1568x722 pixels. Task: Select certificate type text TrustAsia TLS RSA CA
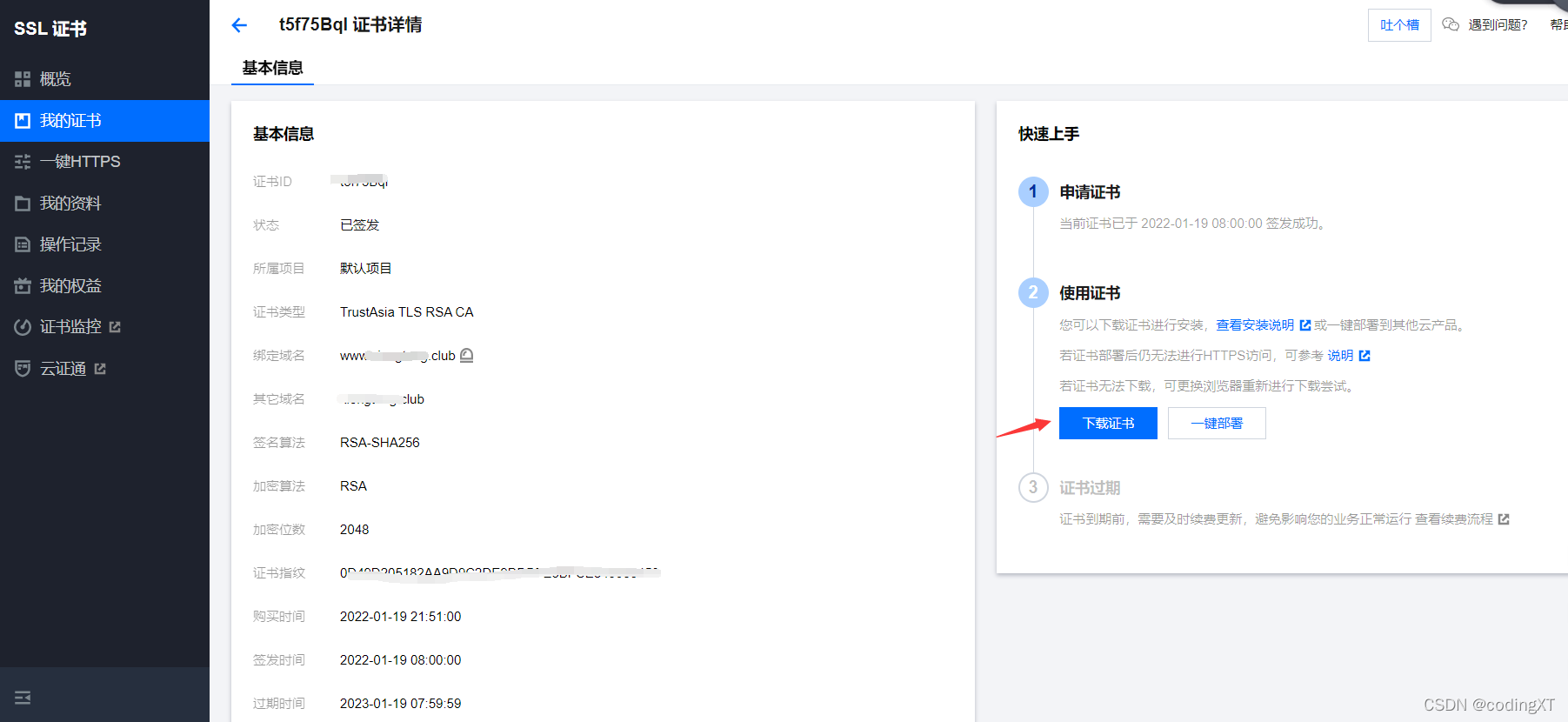(x=407, y=312)
